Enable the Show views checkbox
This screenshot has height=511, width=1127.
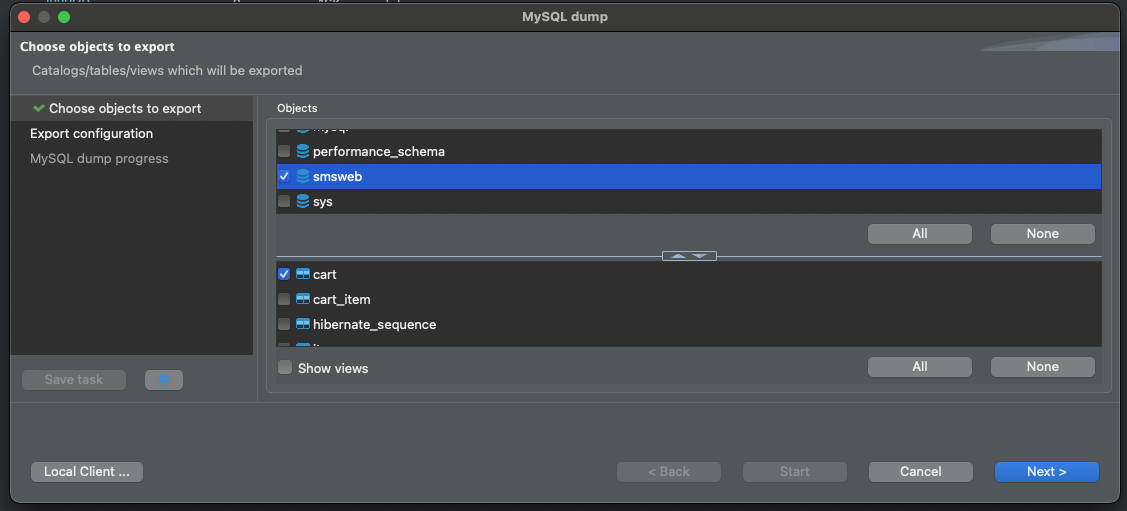pyautogui.click(x=285, y=367)
